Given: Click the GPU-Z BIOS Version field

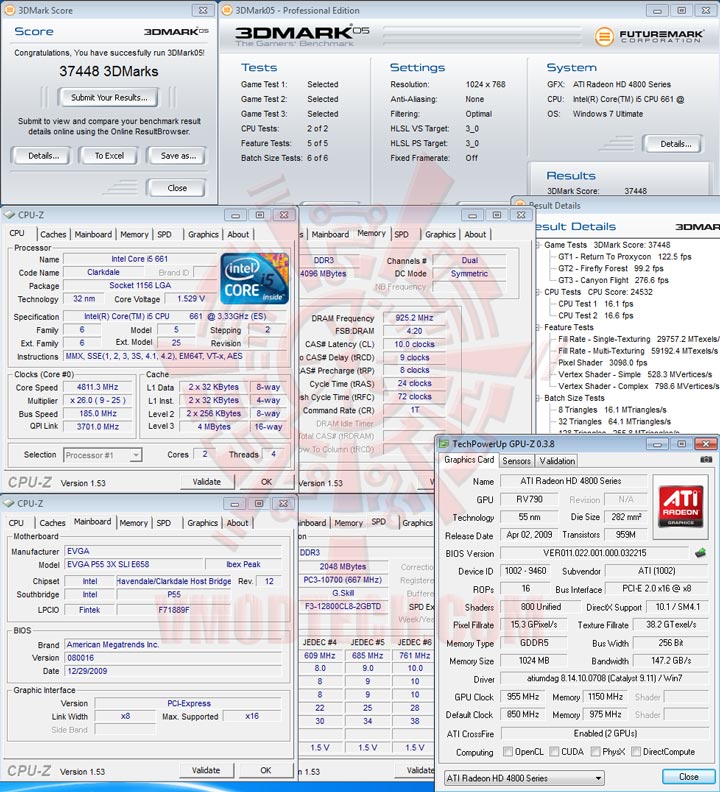Looking at the screenshot, I should tap(594, 553).
